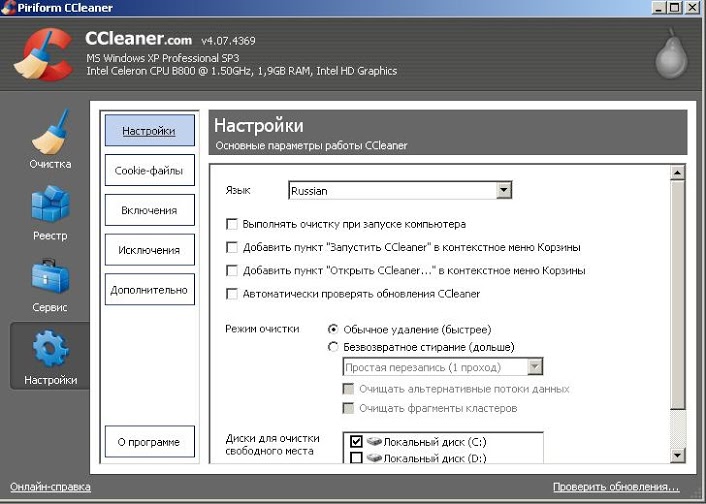Switch to the Cookie-файлы tab
This screenshot has width=706, height=504.
point(149,170)
